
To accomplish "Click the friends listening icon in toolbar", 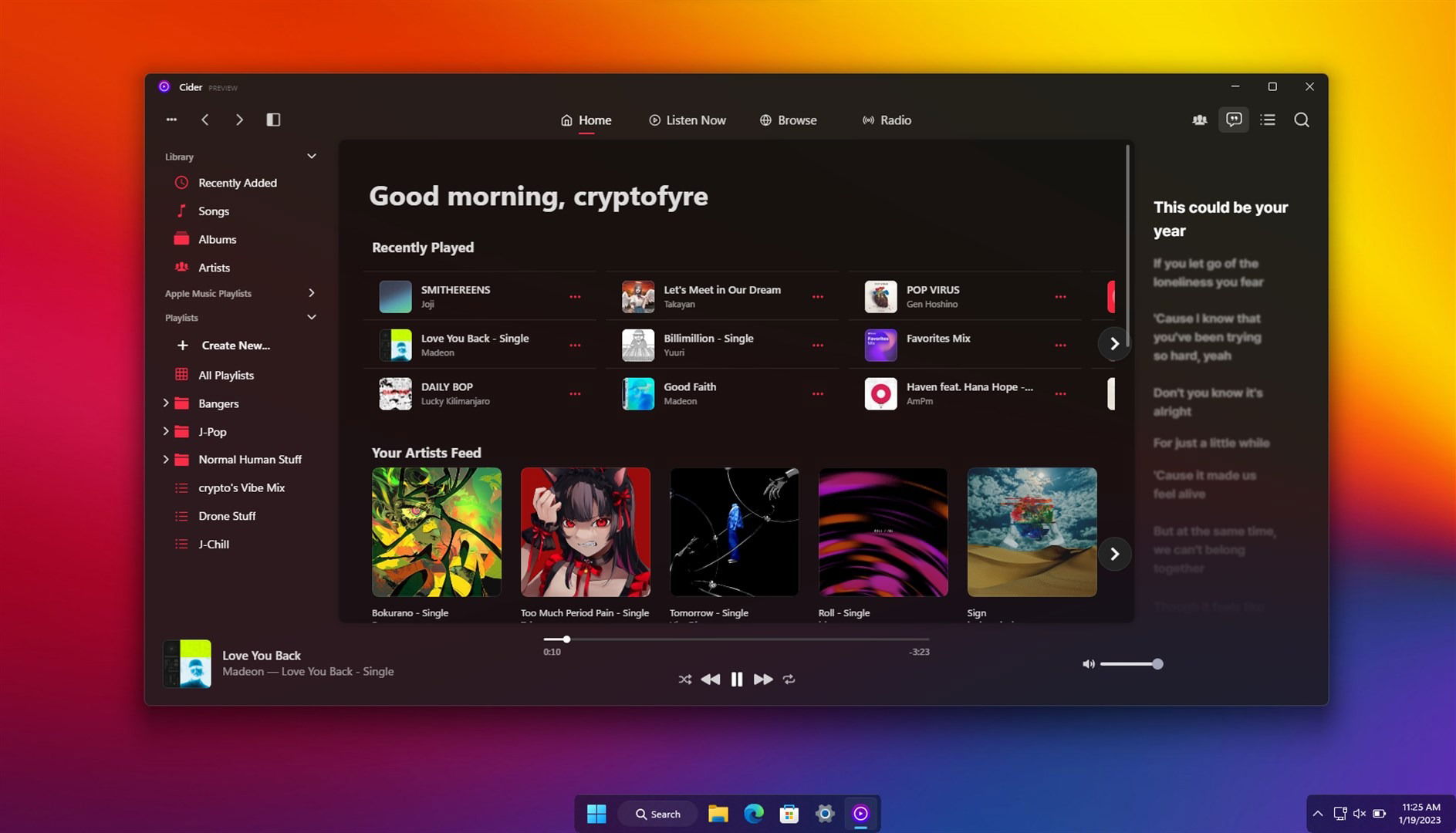I will coord(1199,120).
